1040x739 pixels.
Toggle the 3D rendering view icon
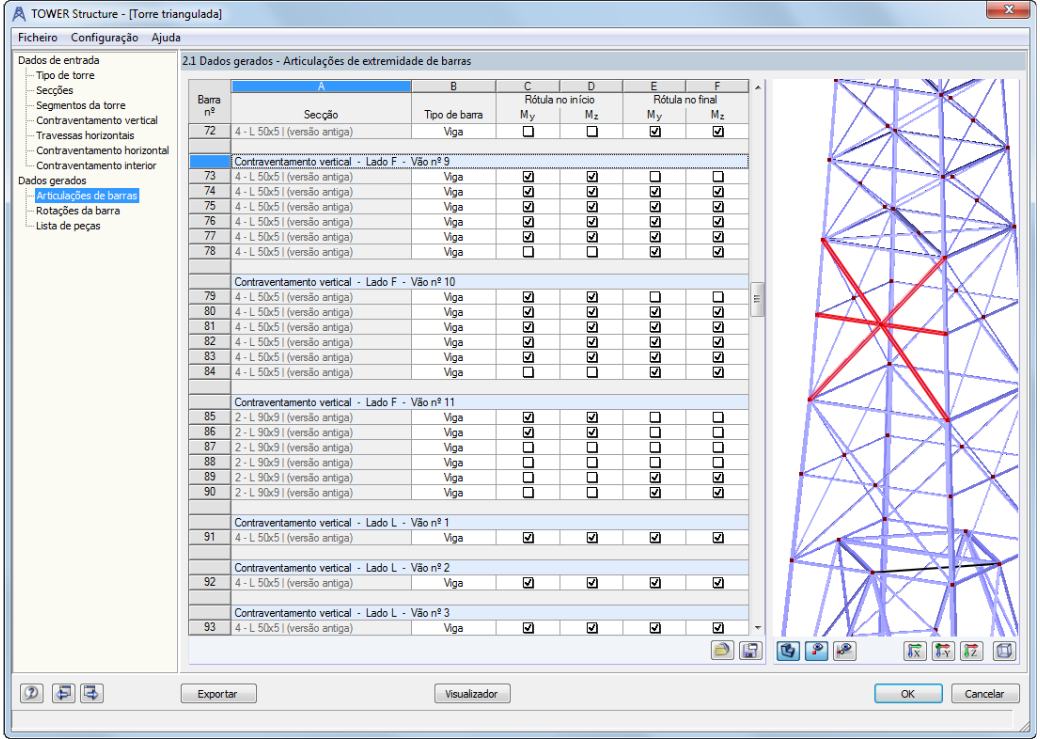(x=788, y=650)
